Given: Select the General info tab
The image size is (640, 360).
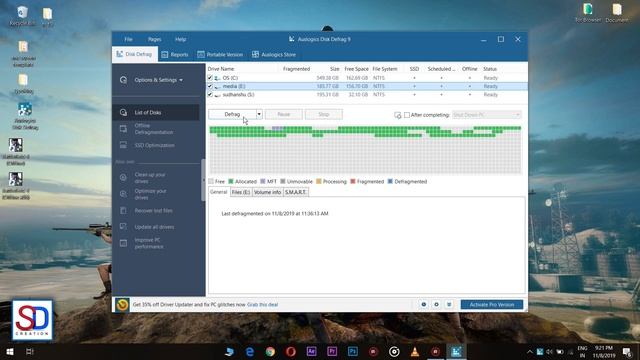Looking at the screenshot, I should [219, 192].
